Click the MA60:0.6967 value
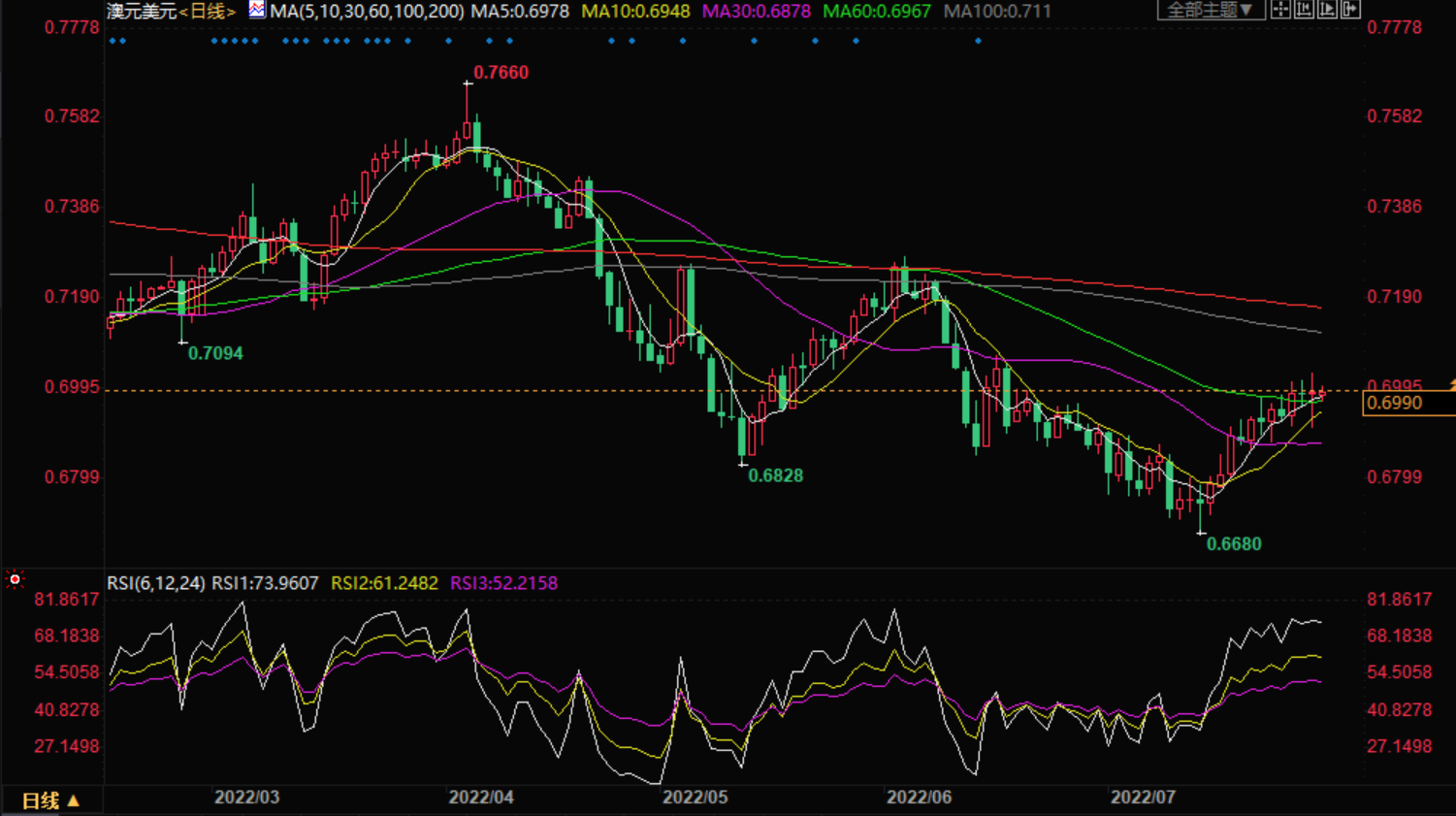This screenshot has width=1456, height=816. click(x=876, y=12)
